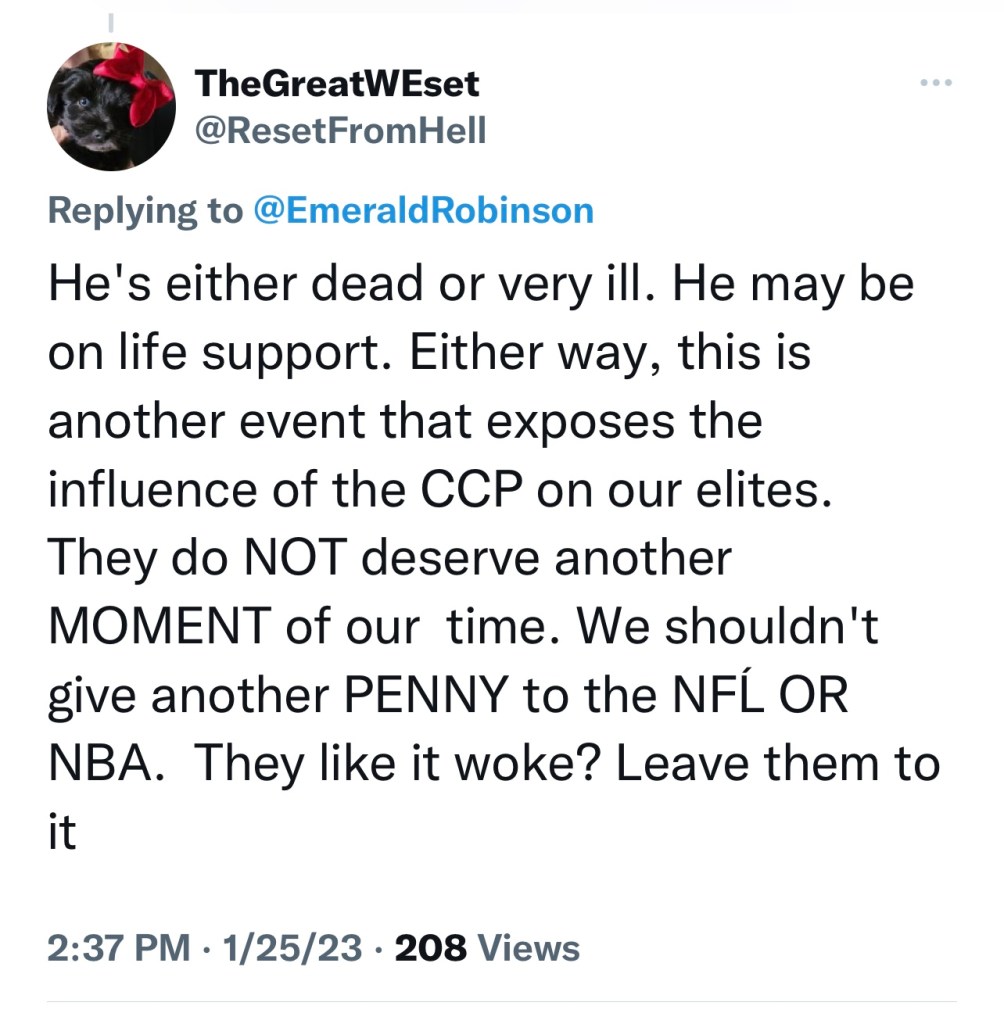Open the three-dot more options menu
This screenshot has width=1004, height=1024.
pyautogui.click(x=937, y=82)
